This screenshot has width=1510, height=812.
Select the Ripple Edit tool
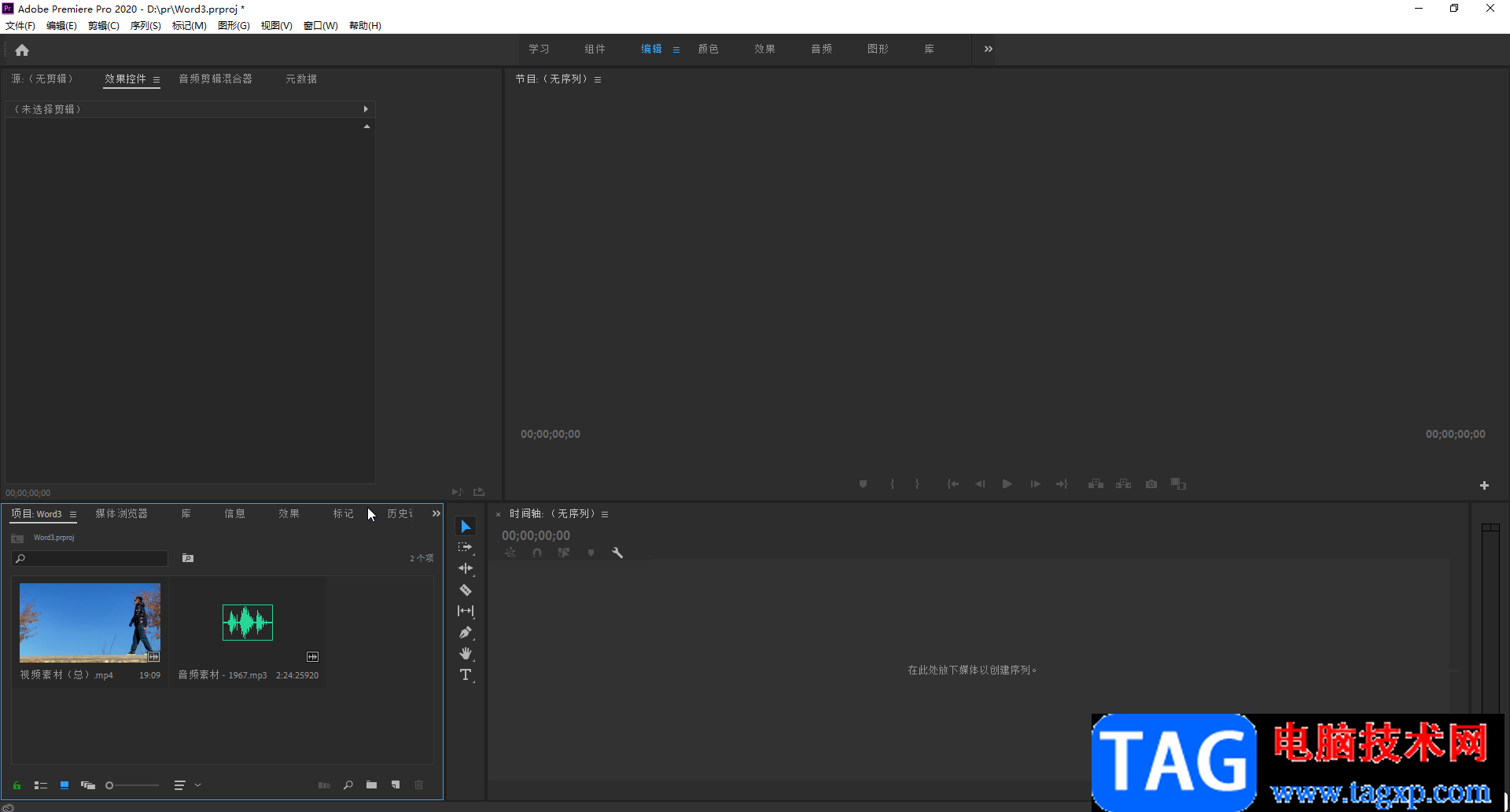tap(466, 568)
